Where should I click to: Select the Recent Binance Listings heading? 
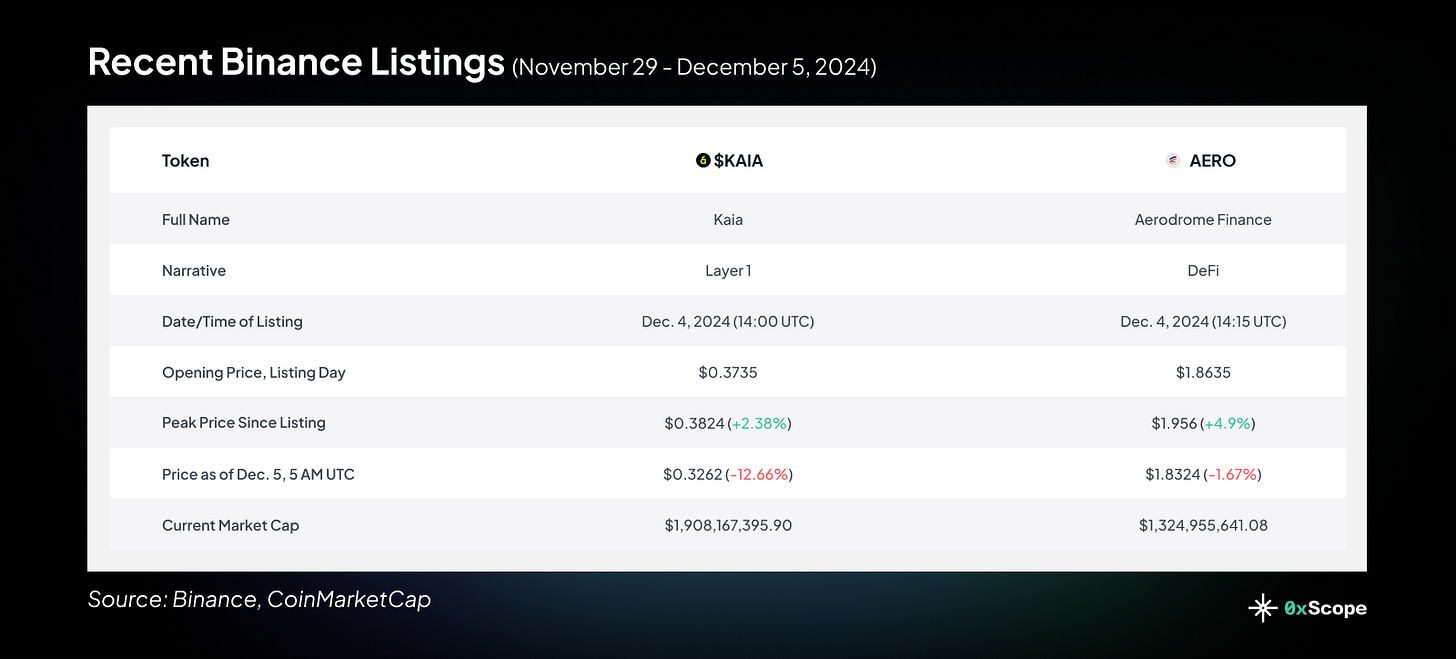click(x=296, y=62)
